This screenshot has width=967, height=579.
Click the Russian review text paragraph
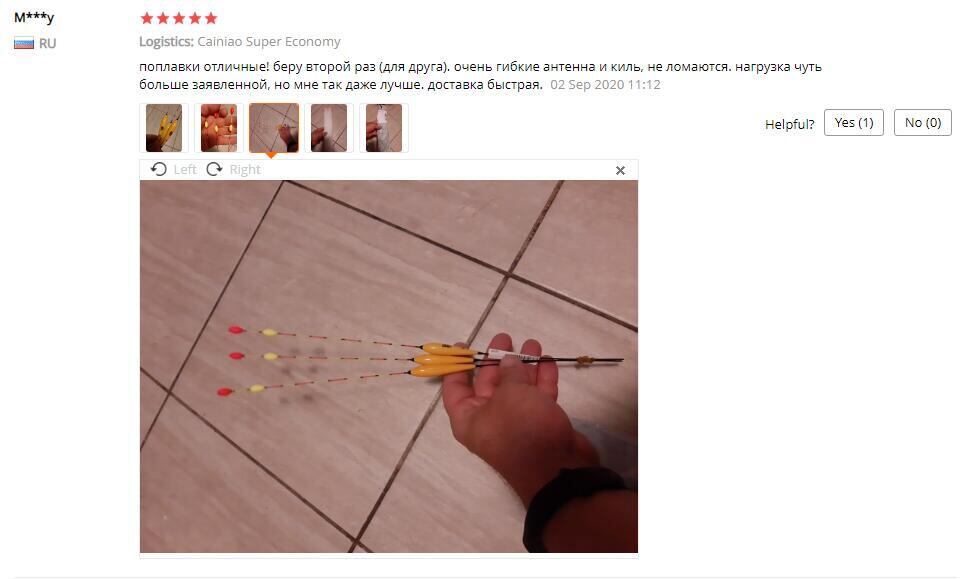[480, 75]
